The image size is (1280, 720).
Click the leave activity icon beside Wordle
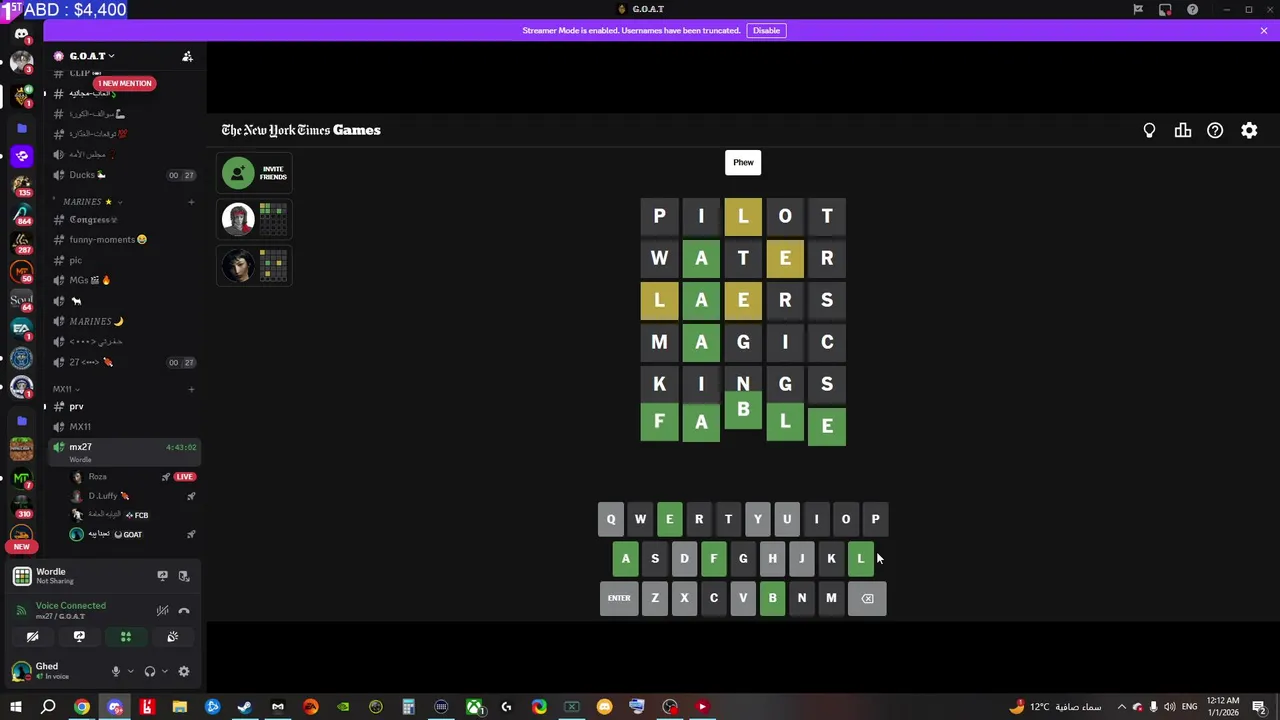coord(184,576)
